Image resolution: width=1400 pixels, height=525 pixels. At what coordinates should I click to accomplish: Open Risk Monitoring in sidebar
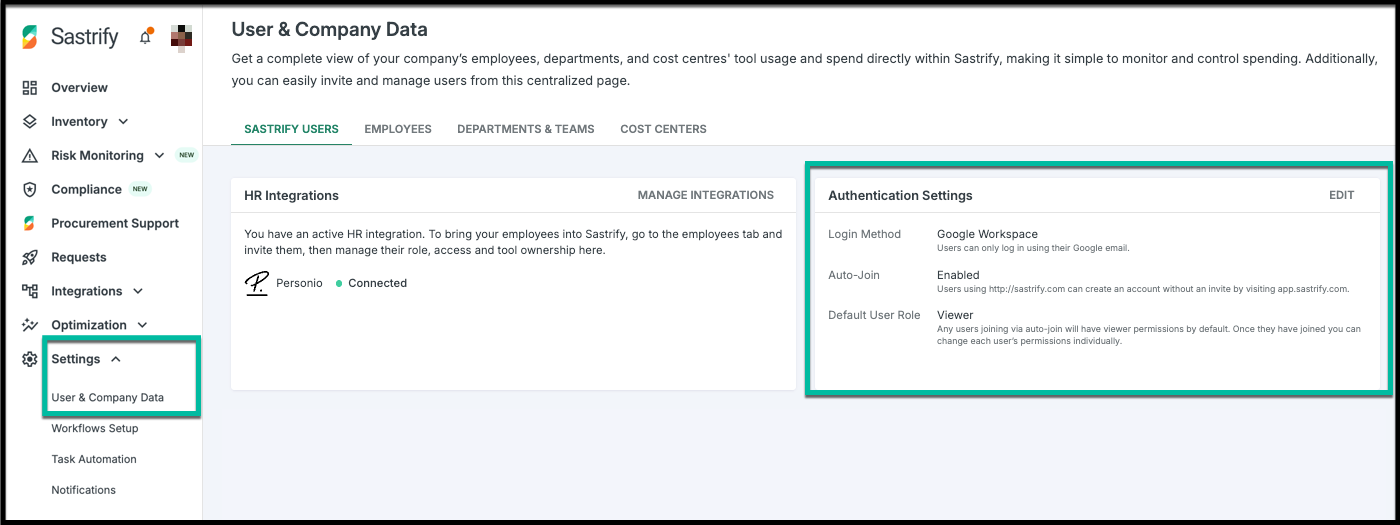pos(97,156)
